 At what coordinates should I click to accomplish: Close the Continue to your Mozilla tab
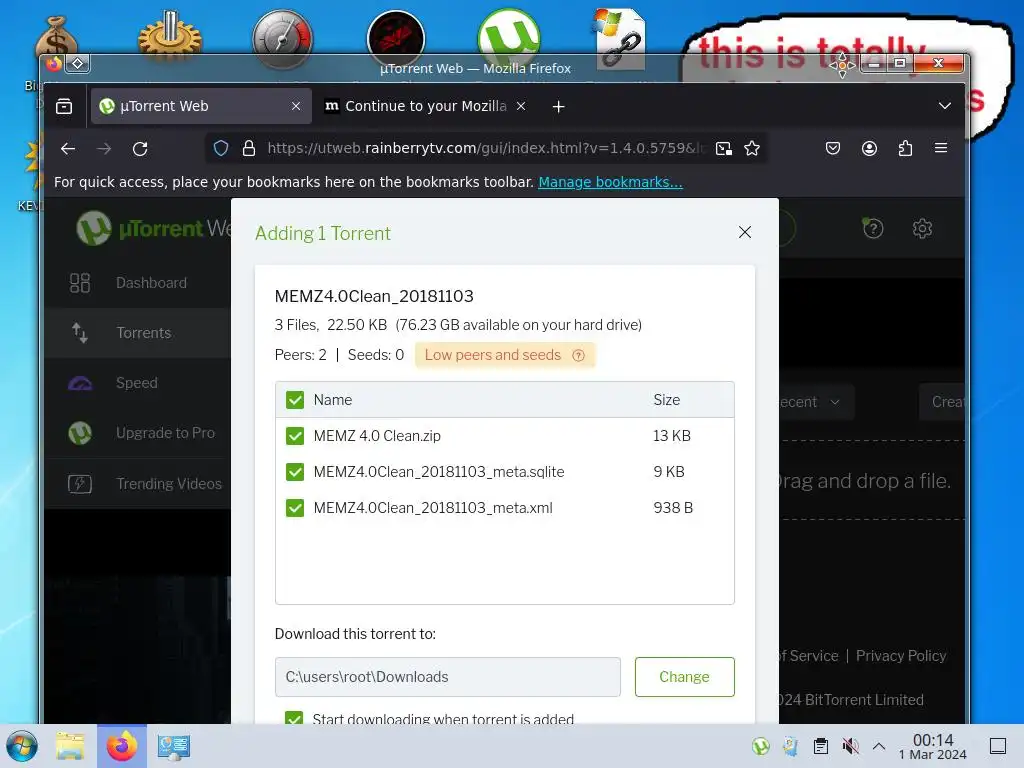click(x=521, y=106)
